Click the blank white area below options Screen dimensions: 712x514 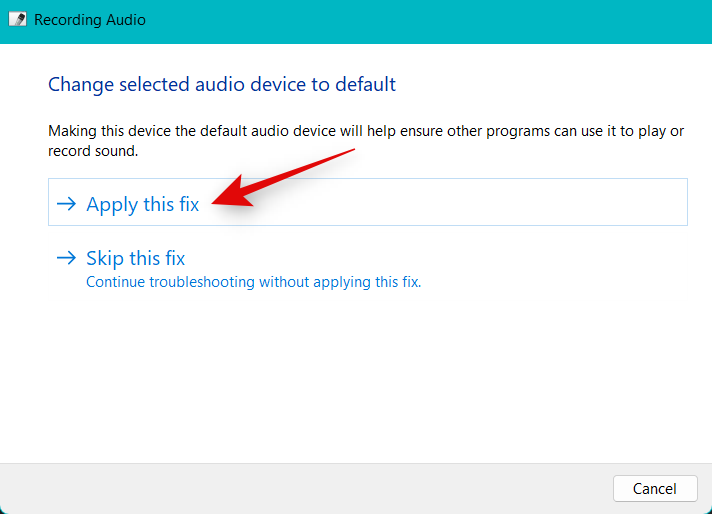point(356,380)
